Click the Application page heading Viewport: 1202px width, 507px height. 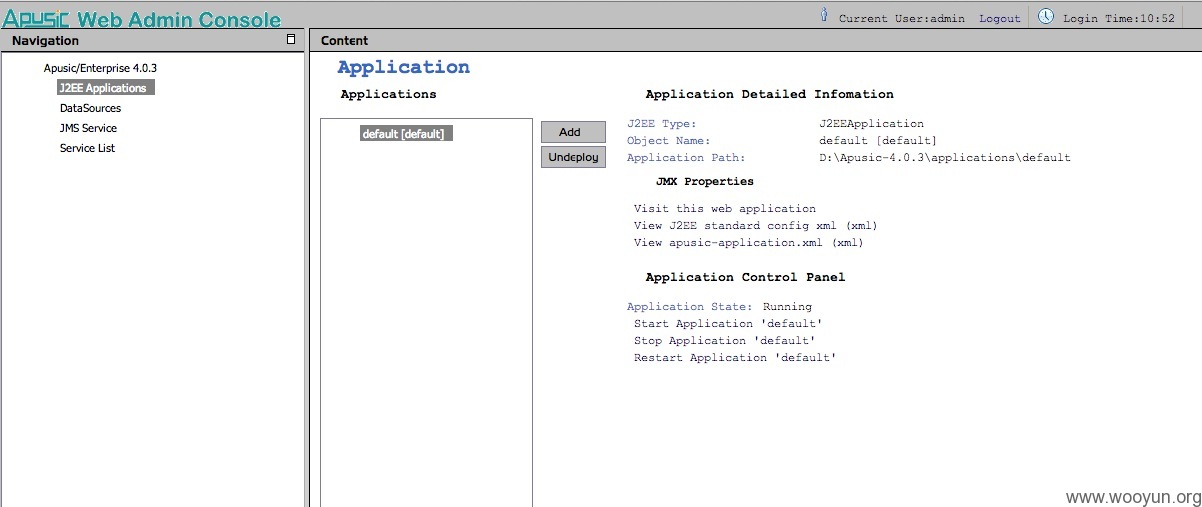(x=404, y=68)
